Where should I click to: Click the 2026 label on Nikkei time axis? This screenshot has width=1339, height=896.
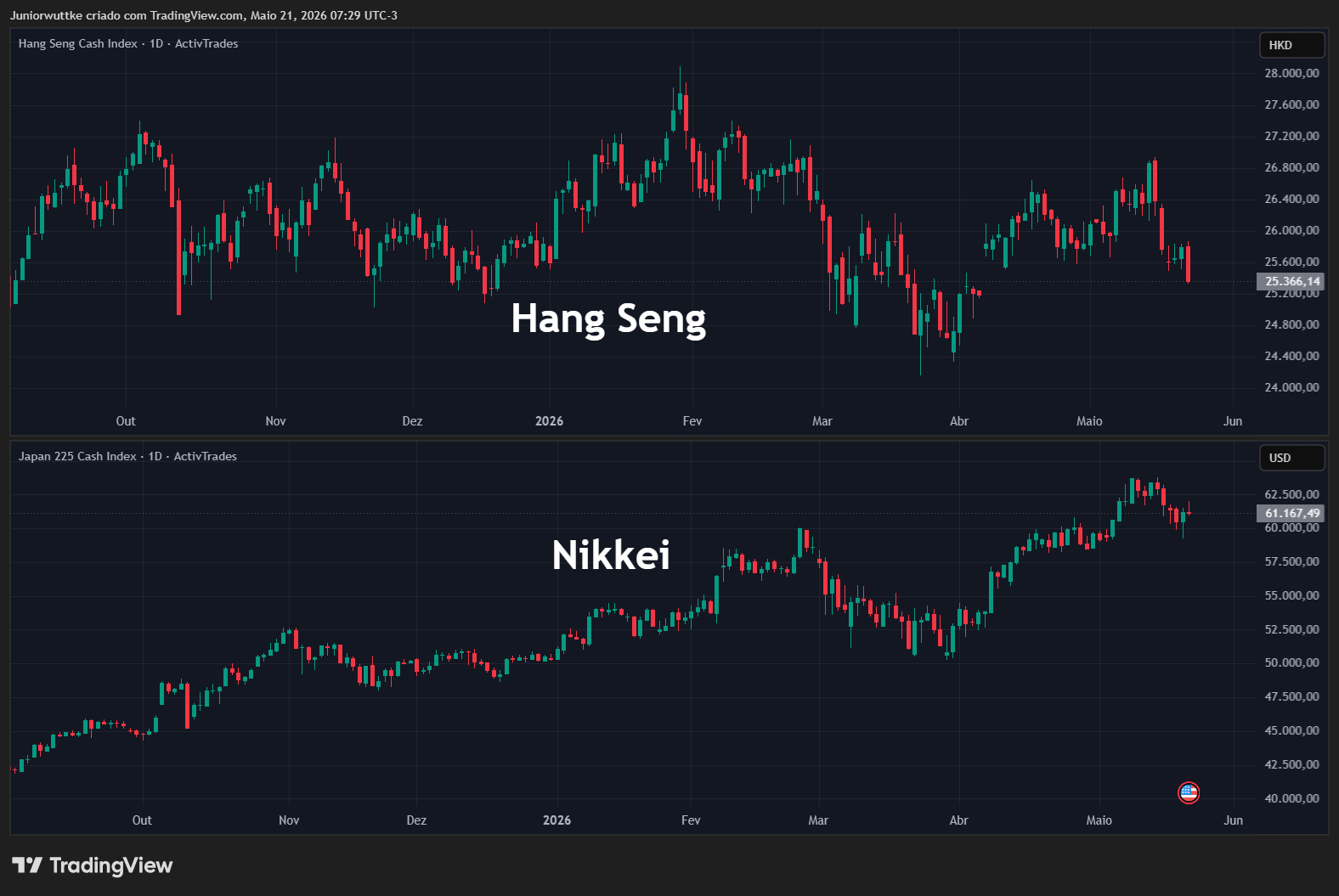pos(557,820)
